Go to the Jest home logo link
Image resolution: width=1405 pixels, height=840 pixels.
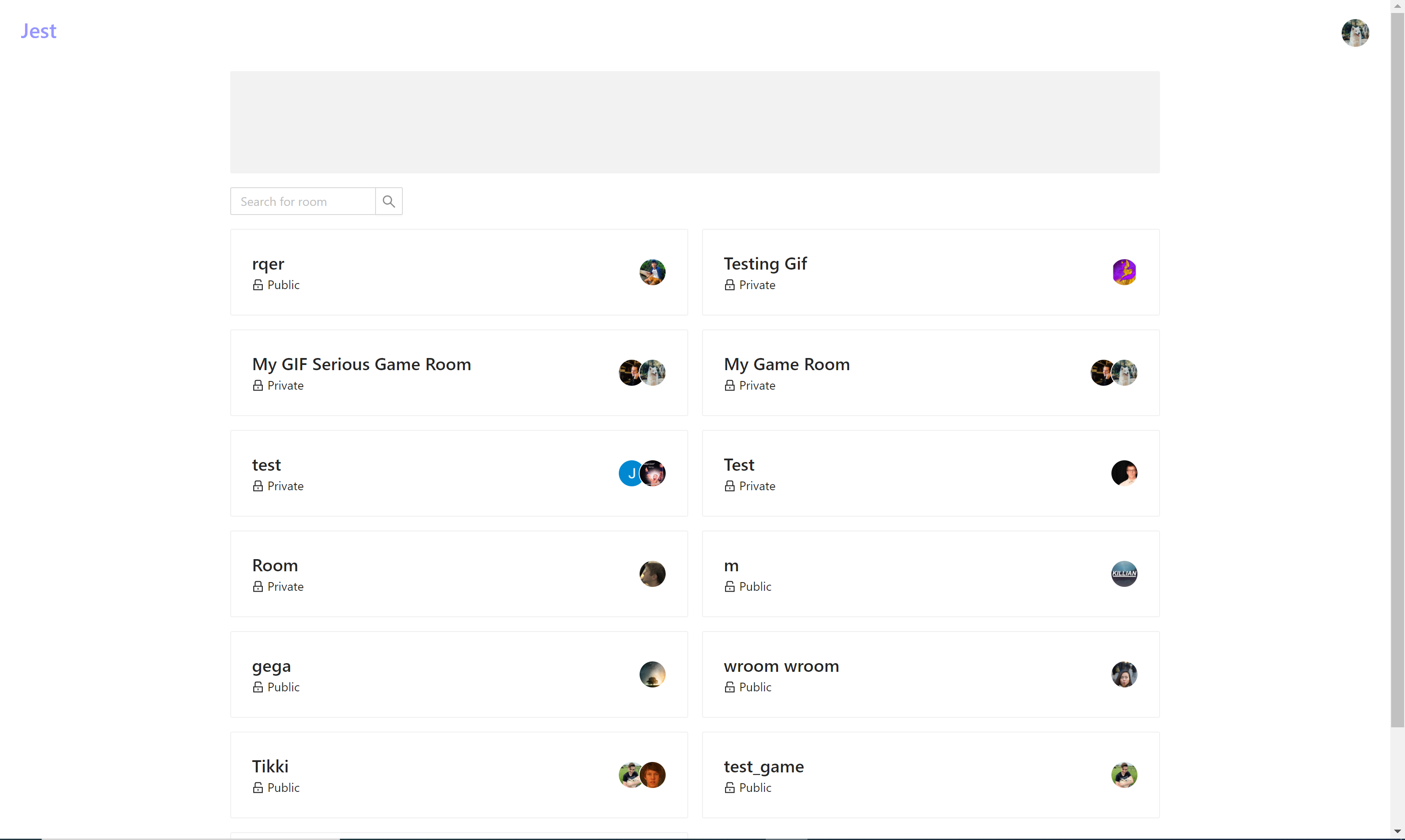click(x=39, y=31)
